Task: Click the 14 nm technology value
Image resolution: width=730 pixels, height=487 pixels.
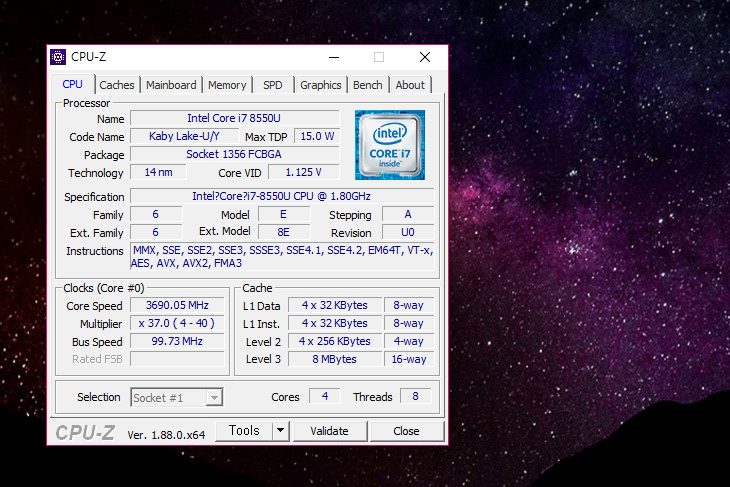Action: [x=158, y=172]
